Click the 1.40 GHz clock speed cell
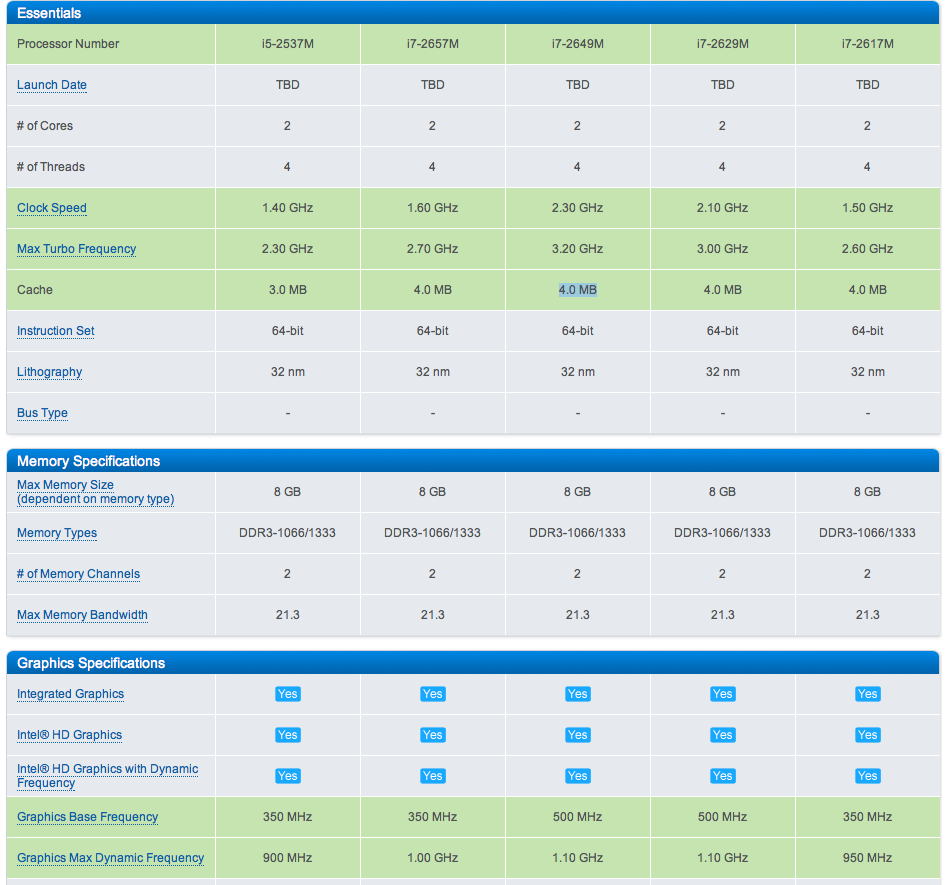 [287, 208]
